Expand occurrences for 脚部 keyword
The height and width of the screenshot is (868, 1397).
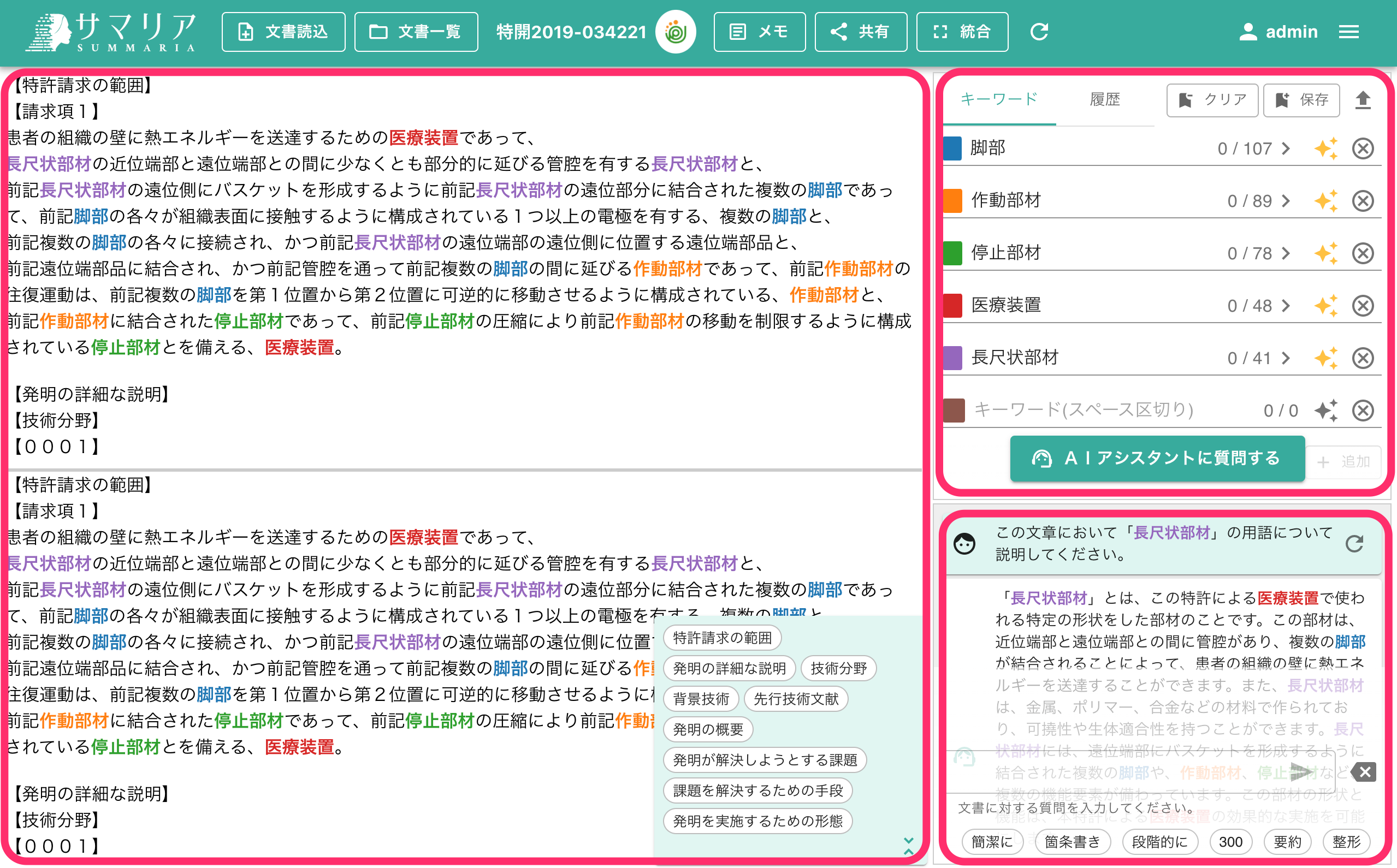click(x=1286, y=148)
